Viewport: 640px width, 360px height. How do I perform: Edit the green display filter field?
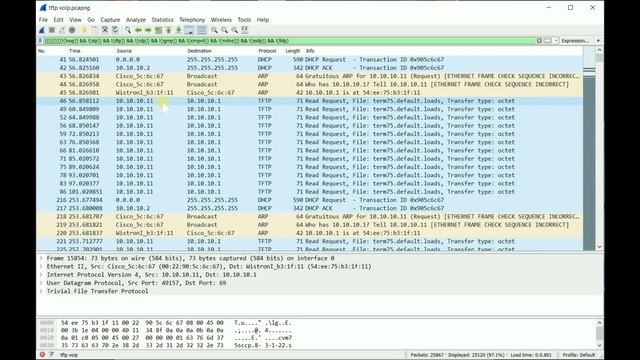click(289, 41)
